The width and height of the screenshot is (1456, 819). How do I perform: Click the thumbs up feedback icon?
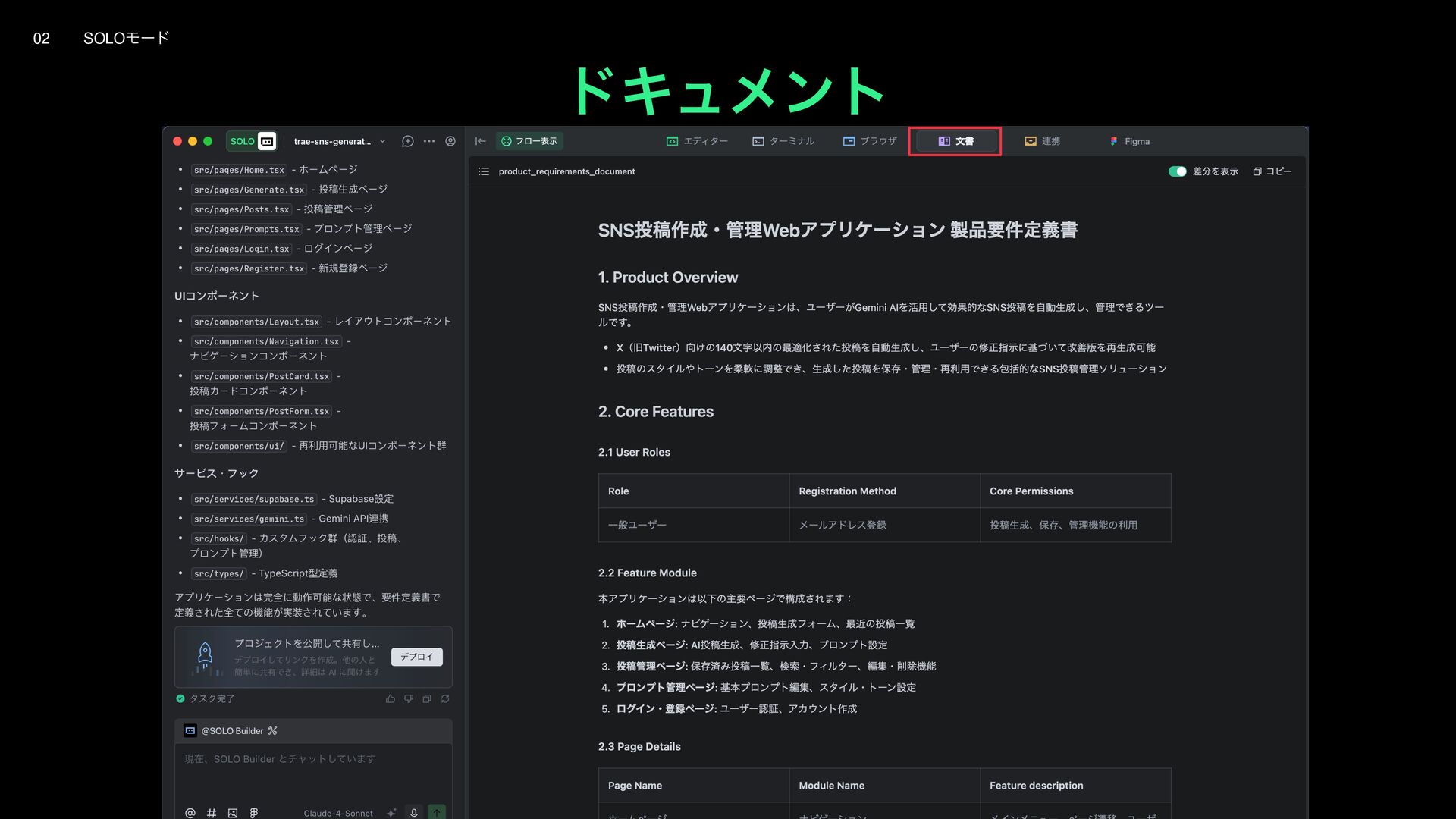pos(391,699)
